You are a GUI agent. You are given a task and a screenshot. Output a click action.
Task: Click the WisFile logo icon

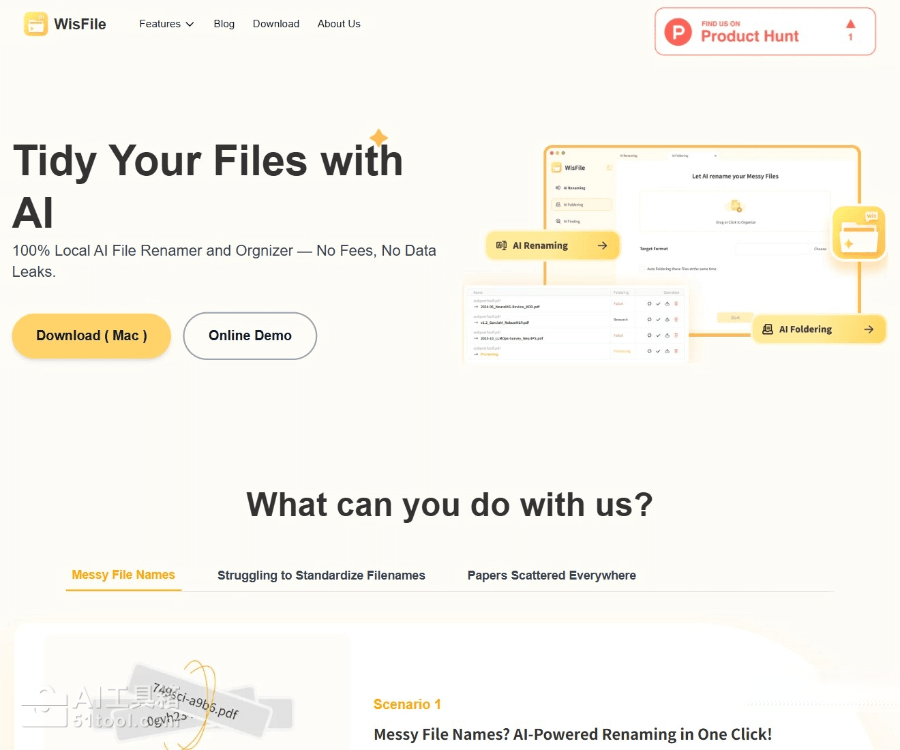(x=36, y=24)
